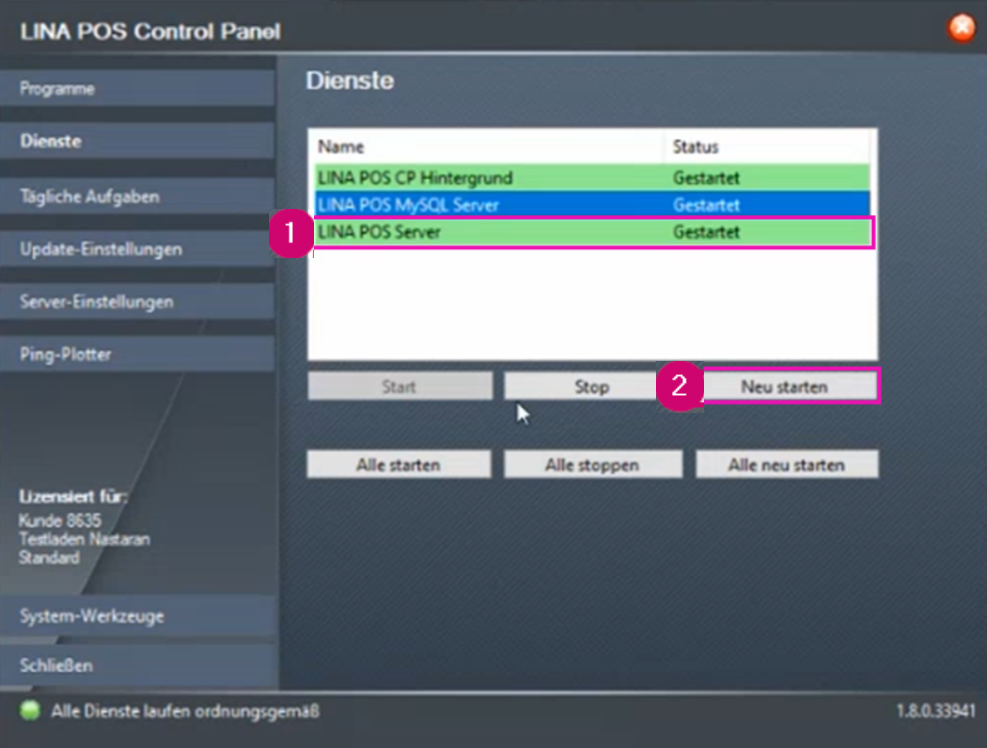
Task: Open Server-Einstellungen in the sidebar
Action: 137,302
